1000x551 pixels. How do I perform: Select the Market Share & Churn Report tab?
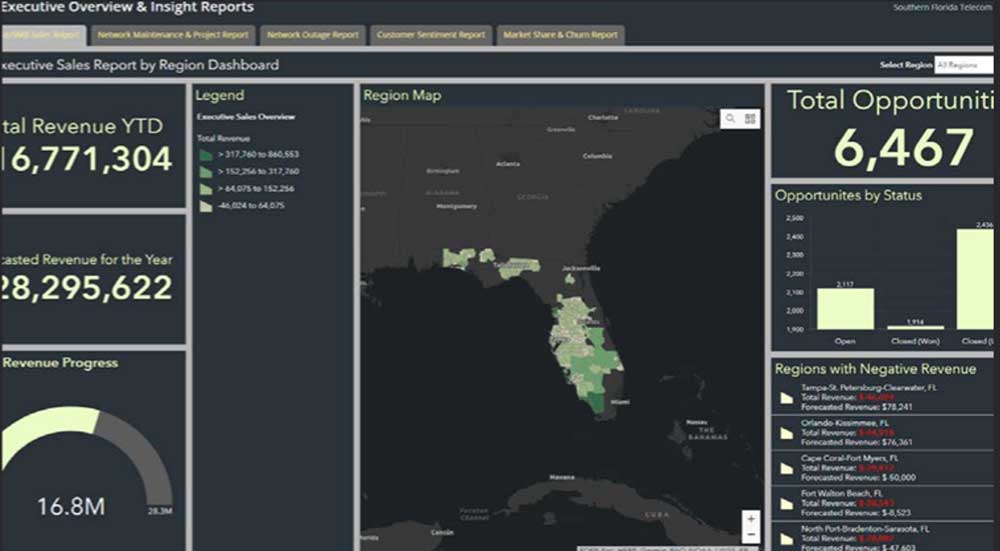click(560, 35)
